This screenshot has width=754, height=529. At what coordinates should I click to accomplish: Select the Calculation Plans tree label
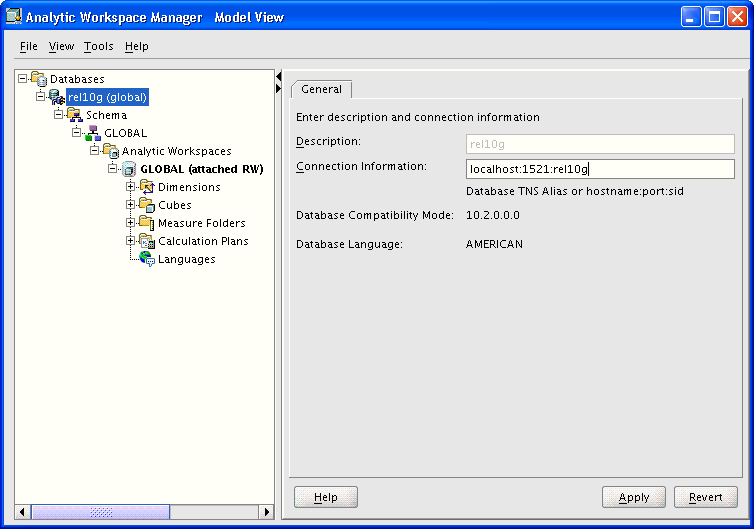click(203, 241)
